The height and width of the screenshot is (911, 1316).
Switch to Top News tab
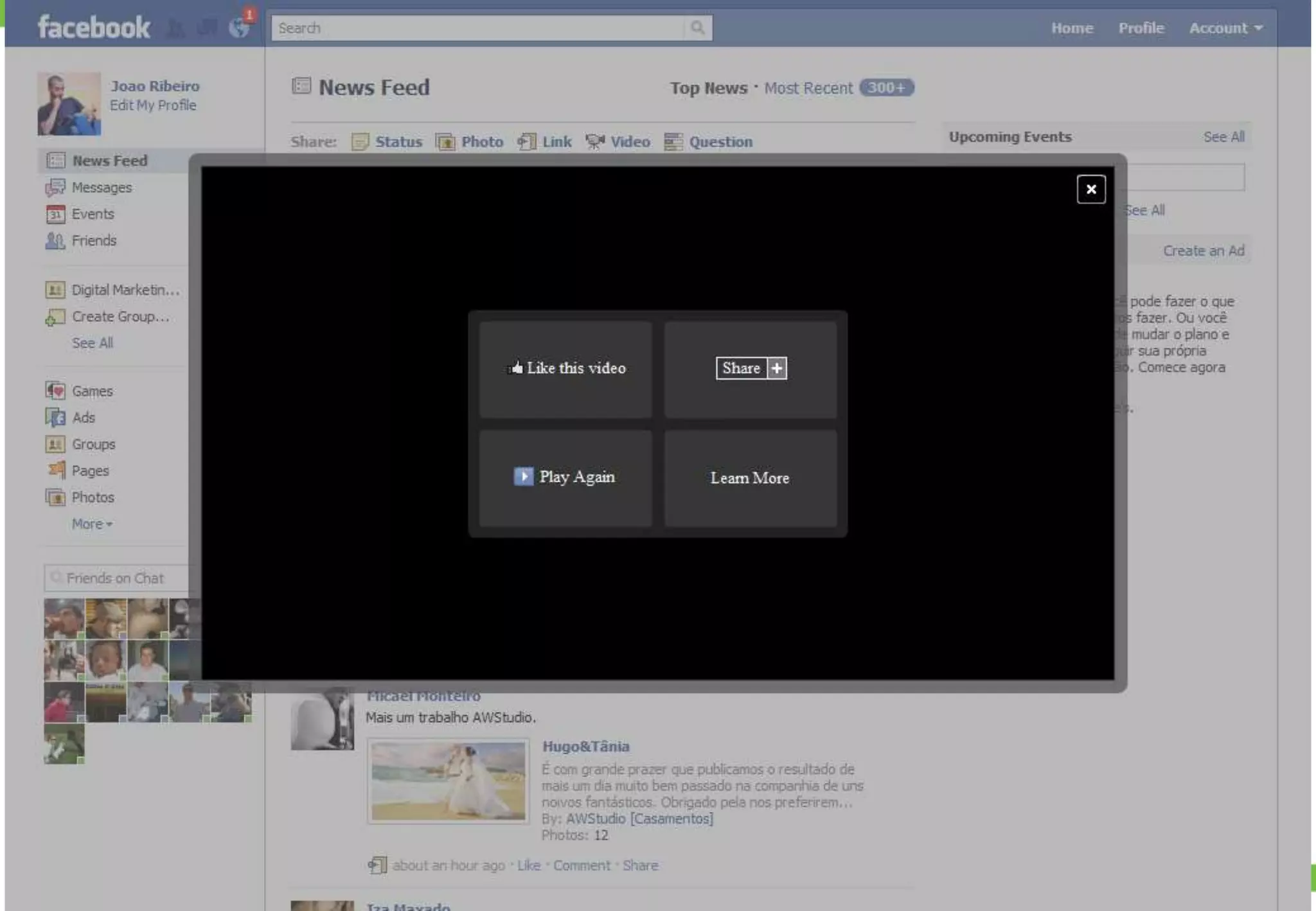coord(709,88)
